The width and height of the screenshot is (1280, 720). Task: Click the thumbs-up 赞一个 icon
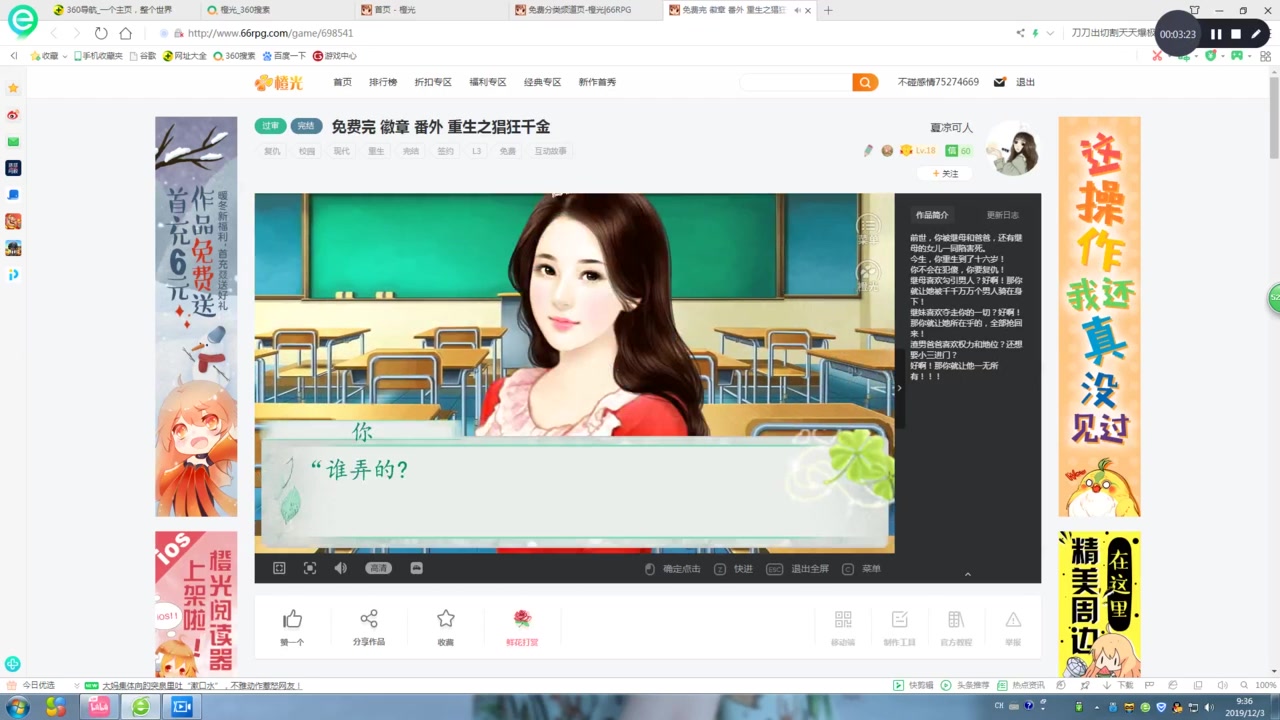point(292,619)
